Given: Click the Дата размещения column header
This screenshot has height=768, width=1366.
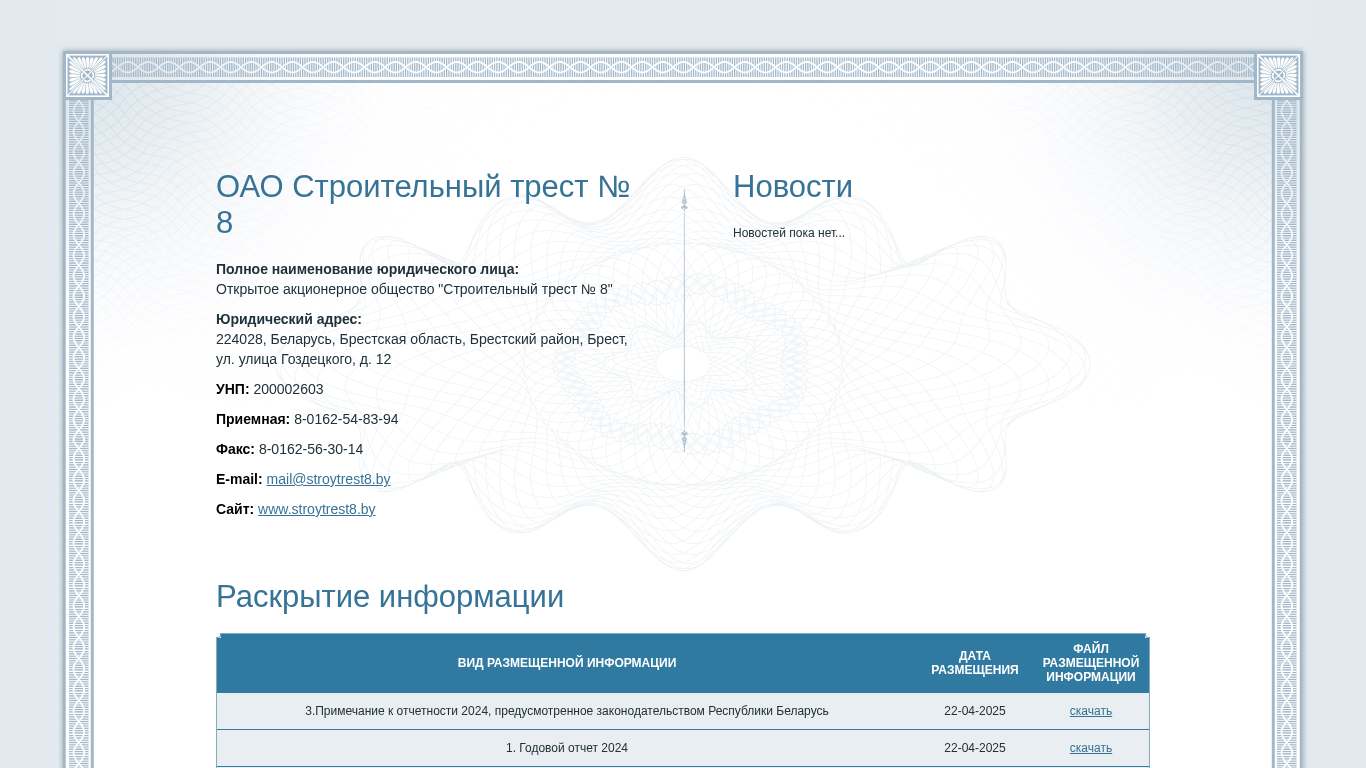Looking at the screenshot, I should click(x=974, y=663).
